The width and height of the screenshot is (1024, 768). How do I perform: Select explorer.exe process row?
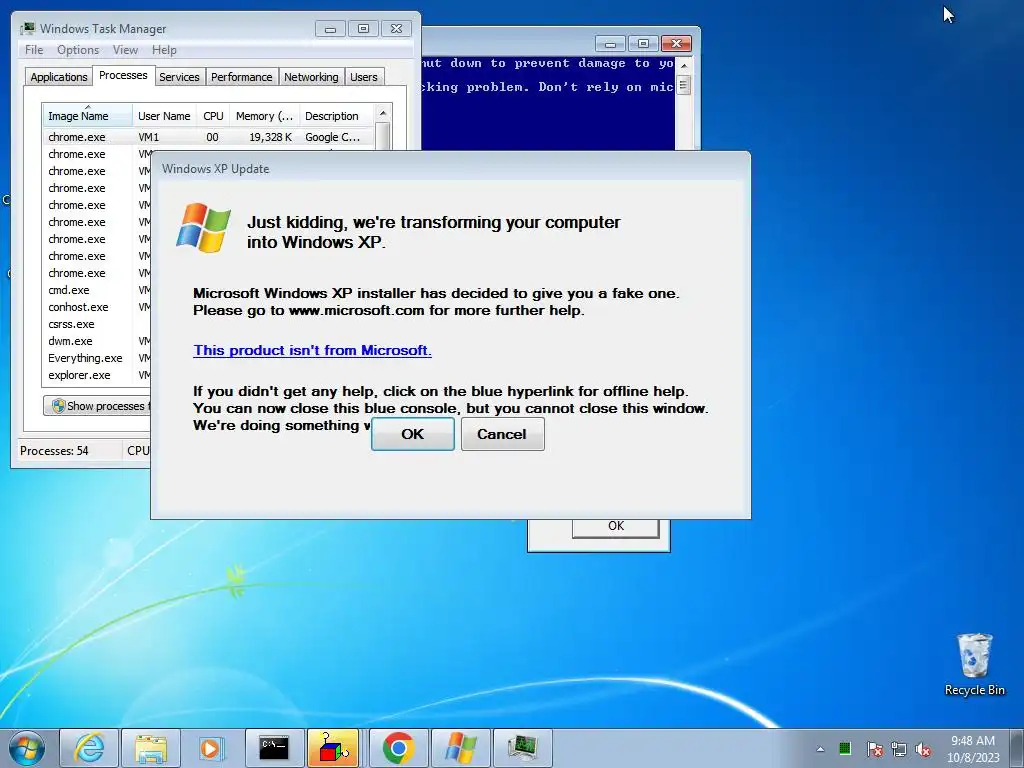(x=97, y=375)
